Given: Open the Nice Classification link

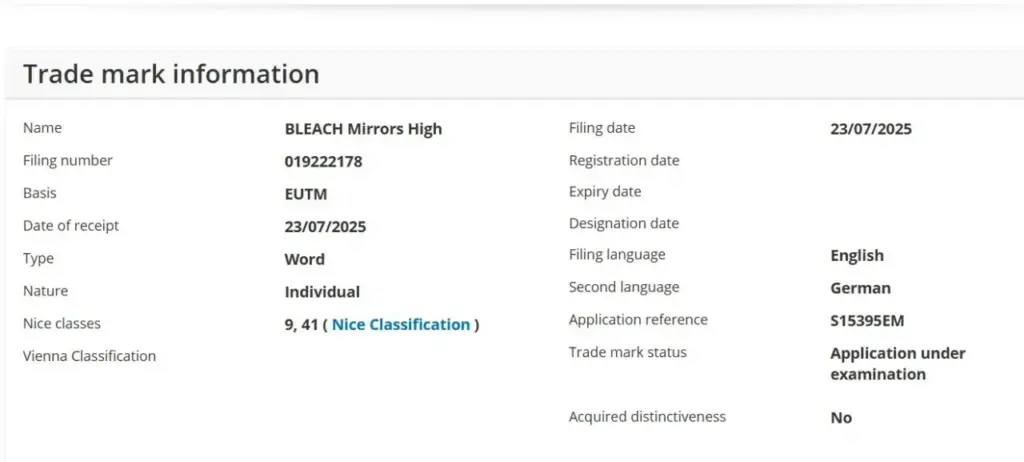Looking at the screenshot, I should pyautogui.click(x=400, y=324).
